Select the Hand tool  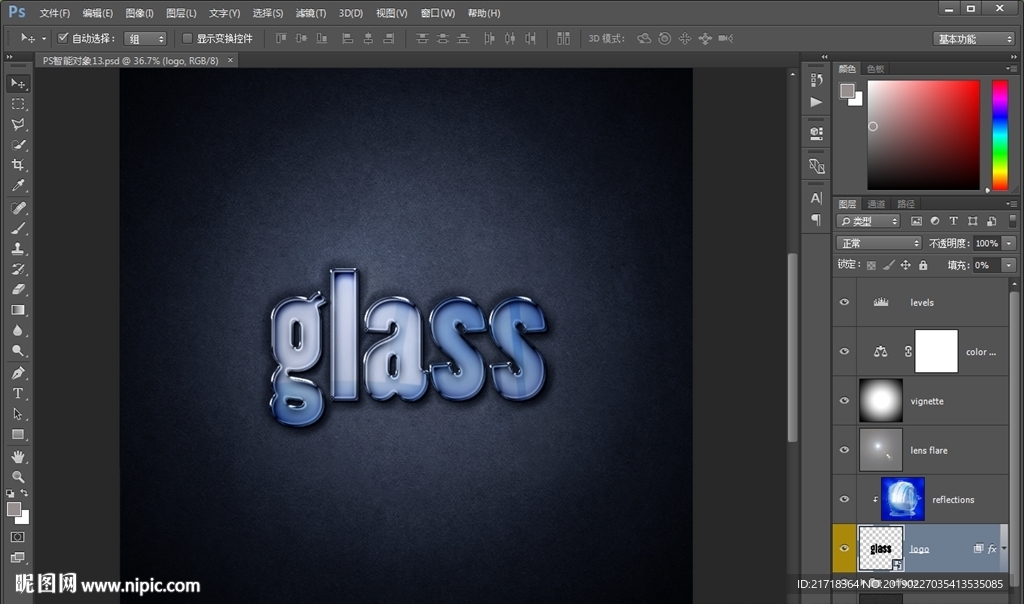pyautogui.click(x=18, y=456)
